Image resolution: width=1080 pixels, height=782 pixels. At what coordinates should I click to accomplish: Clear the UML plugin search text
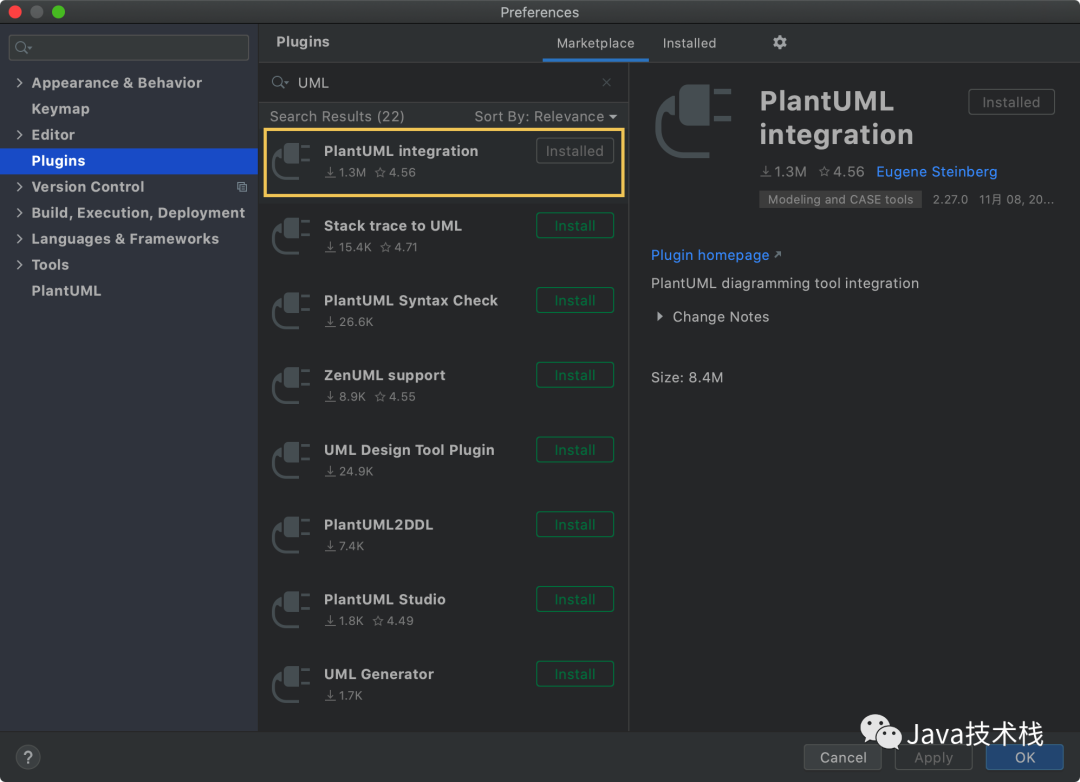606,83
